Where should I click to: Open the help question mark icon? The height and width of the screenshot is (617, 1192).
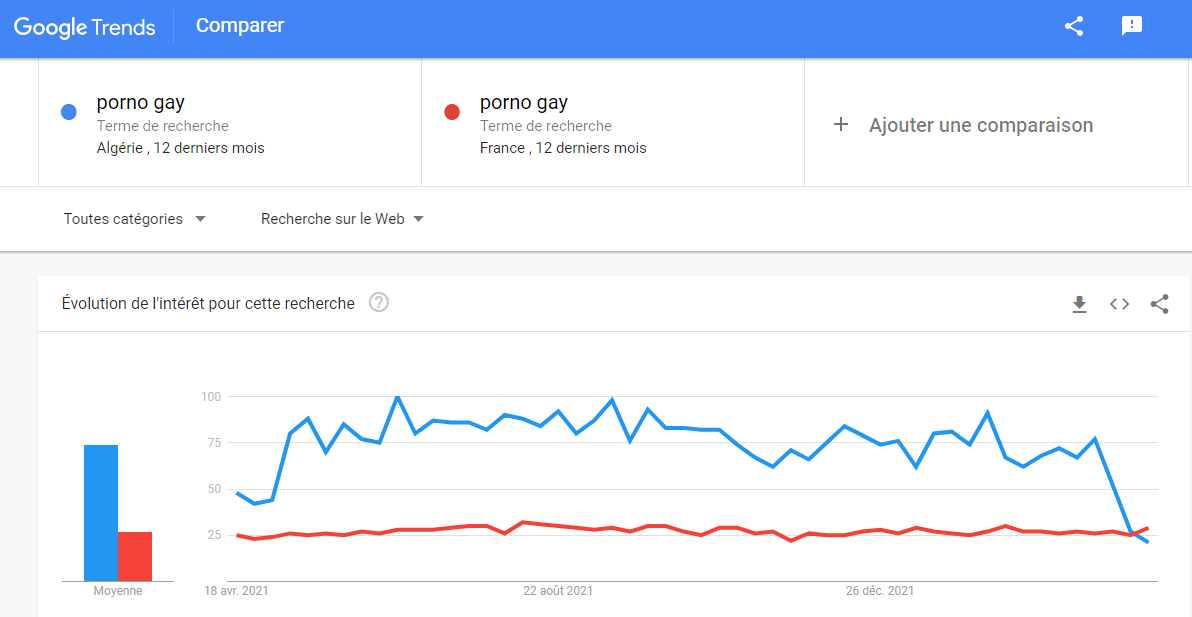[379, 303]
